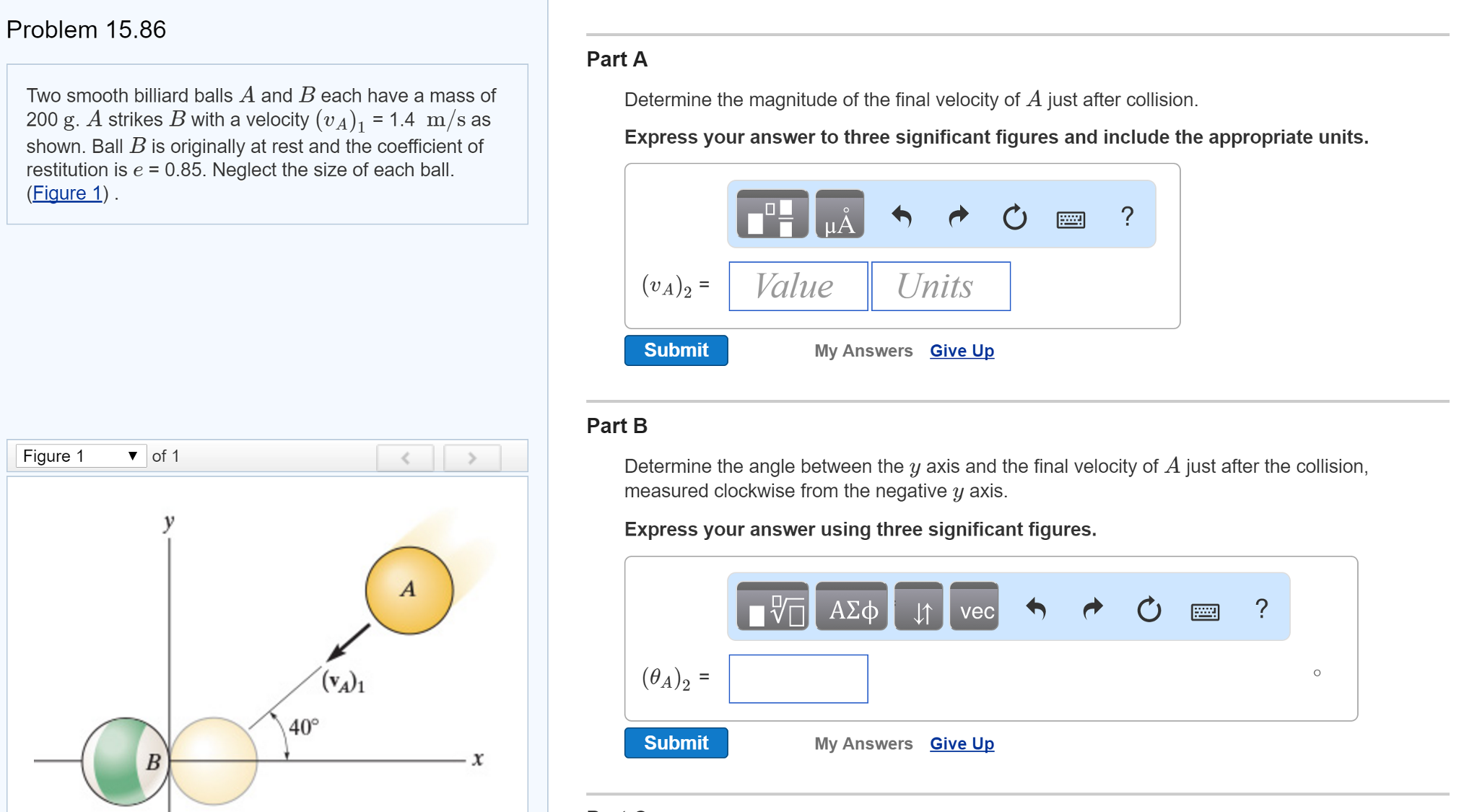Viewport: 1477px width, 812px height.
Task: Click the help question mark in Part B toolbar
Action: [1261, 610]
